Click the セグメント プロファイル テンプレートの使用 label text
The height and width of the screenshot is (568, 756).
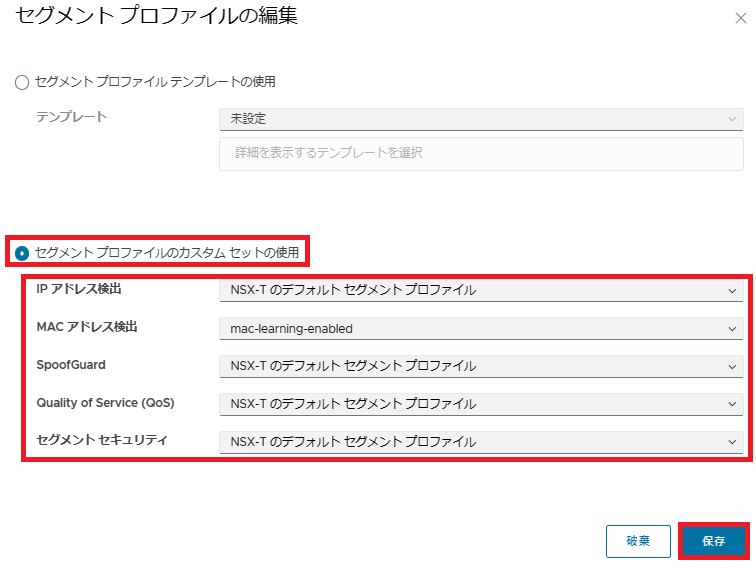click(x=155, y=82)
